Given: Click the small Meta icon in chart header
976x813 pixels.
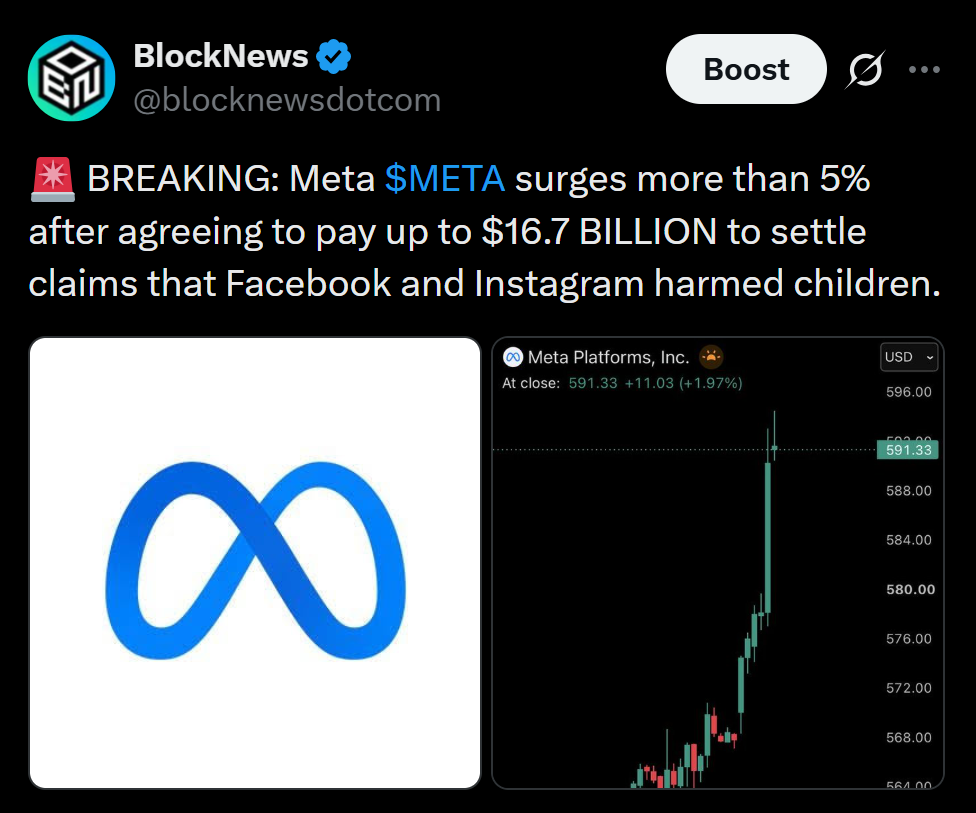Looking at the screenshot, I should click(x=513, y=357).
